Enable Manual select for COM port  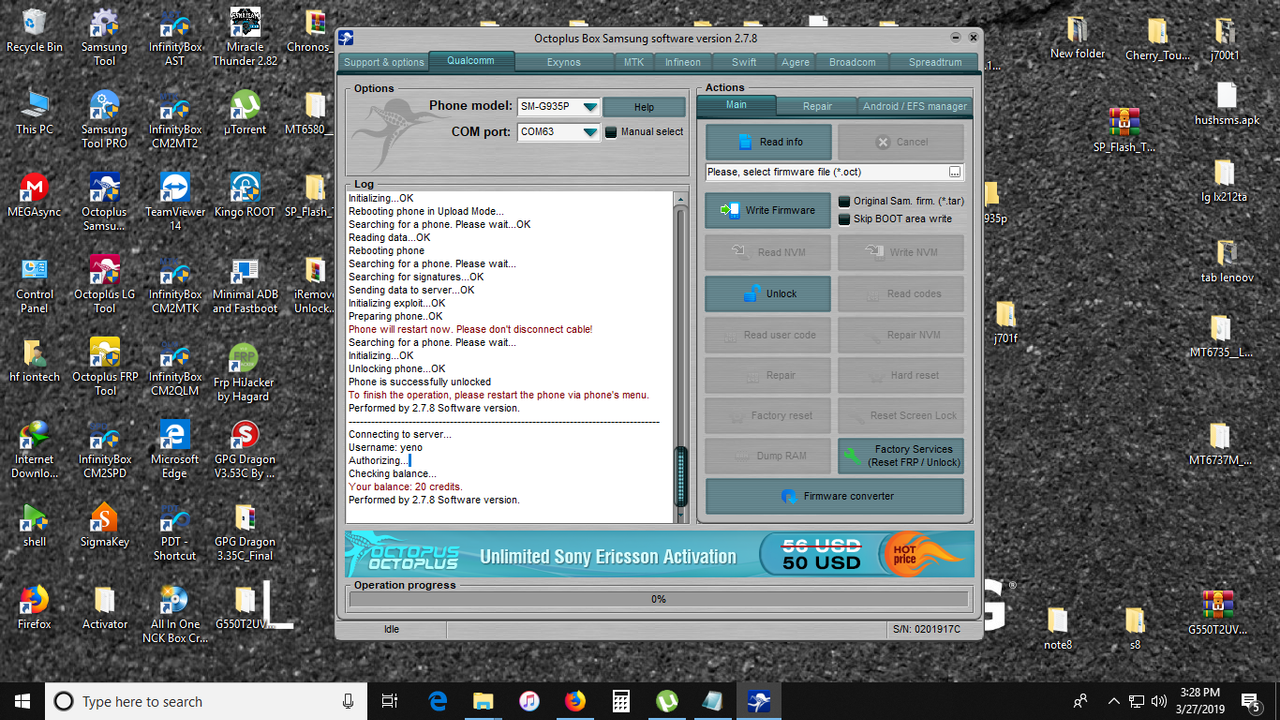coord(611,131)
